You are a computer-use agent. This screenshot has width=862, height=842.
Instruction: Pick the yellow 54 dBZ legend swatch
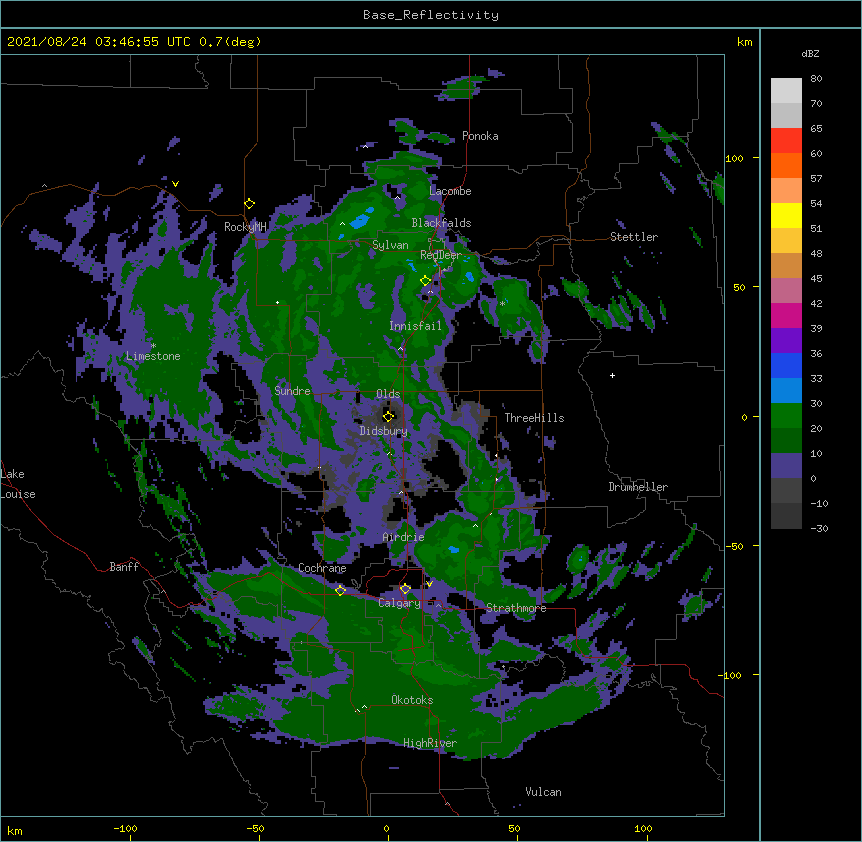[786, 215]
